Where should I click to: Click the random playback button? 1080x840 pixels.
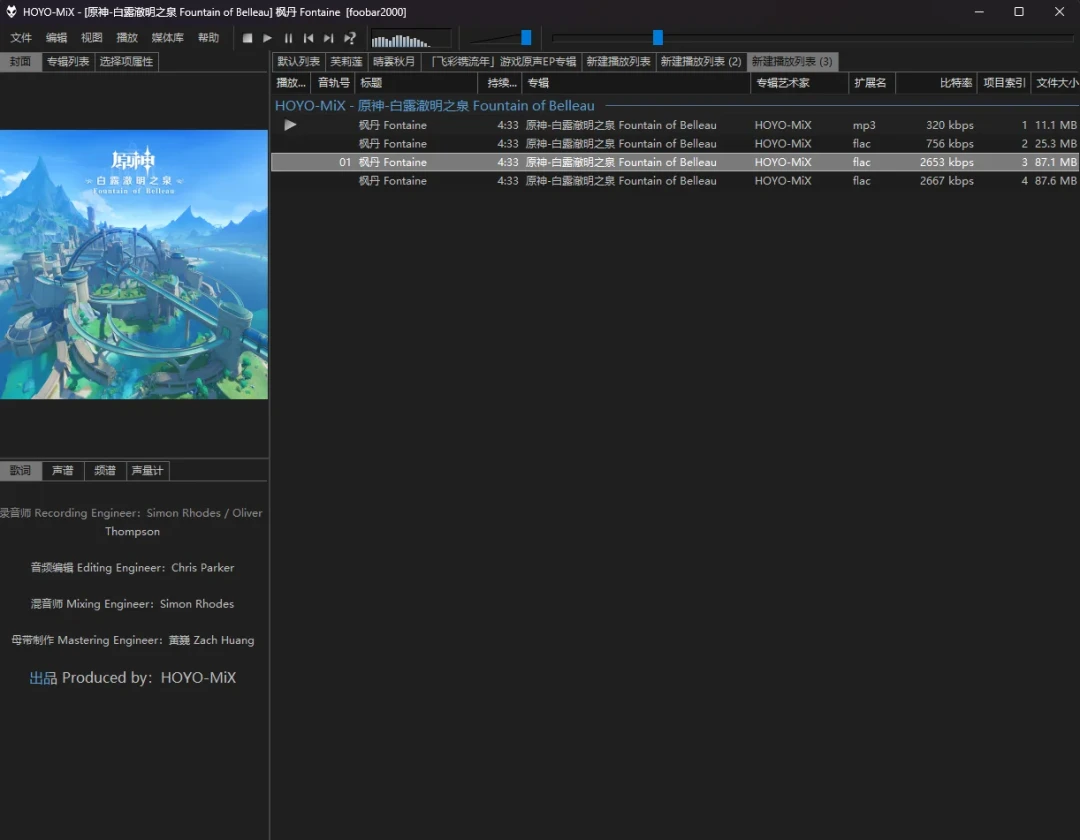pos(350,38)
